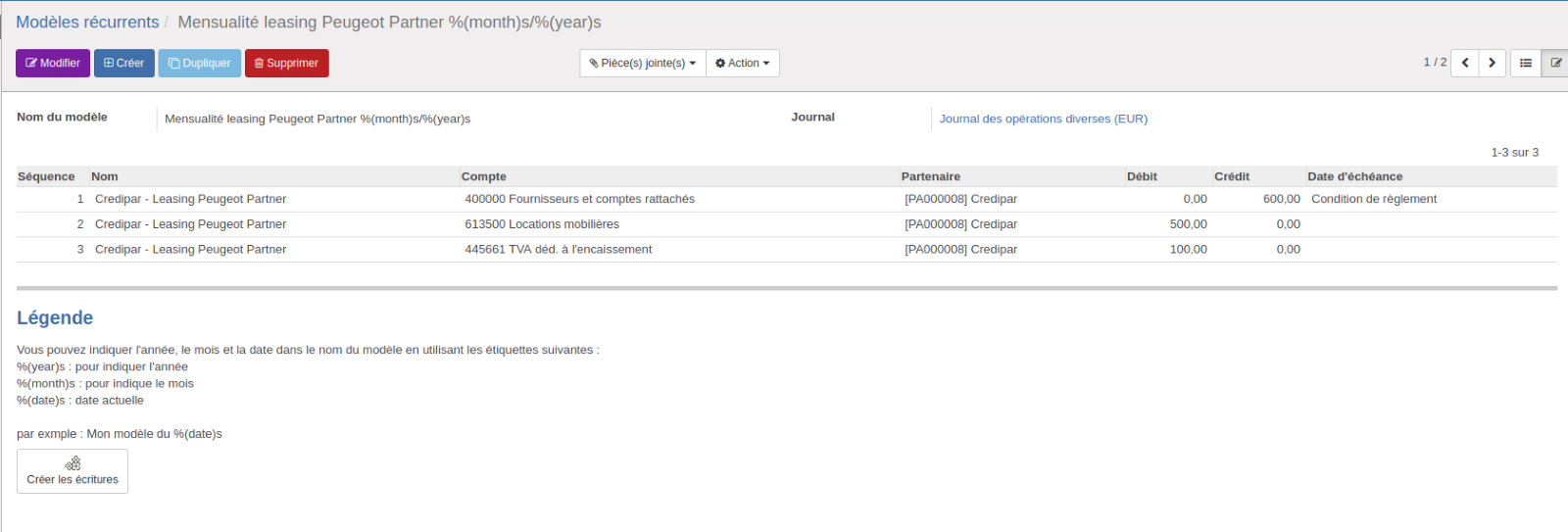Switch to list view icon

point(1526,63)
